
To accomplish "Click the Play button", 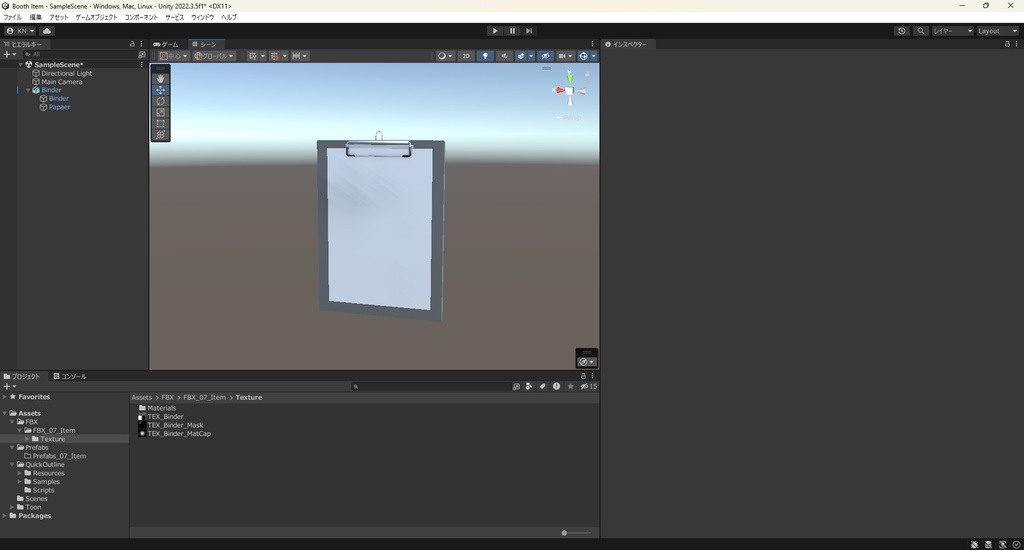I will tap(495, 31).
